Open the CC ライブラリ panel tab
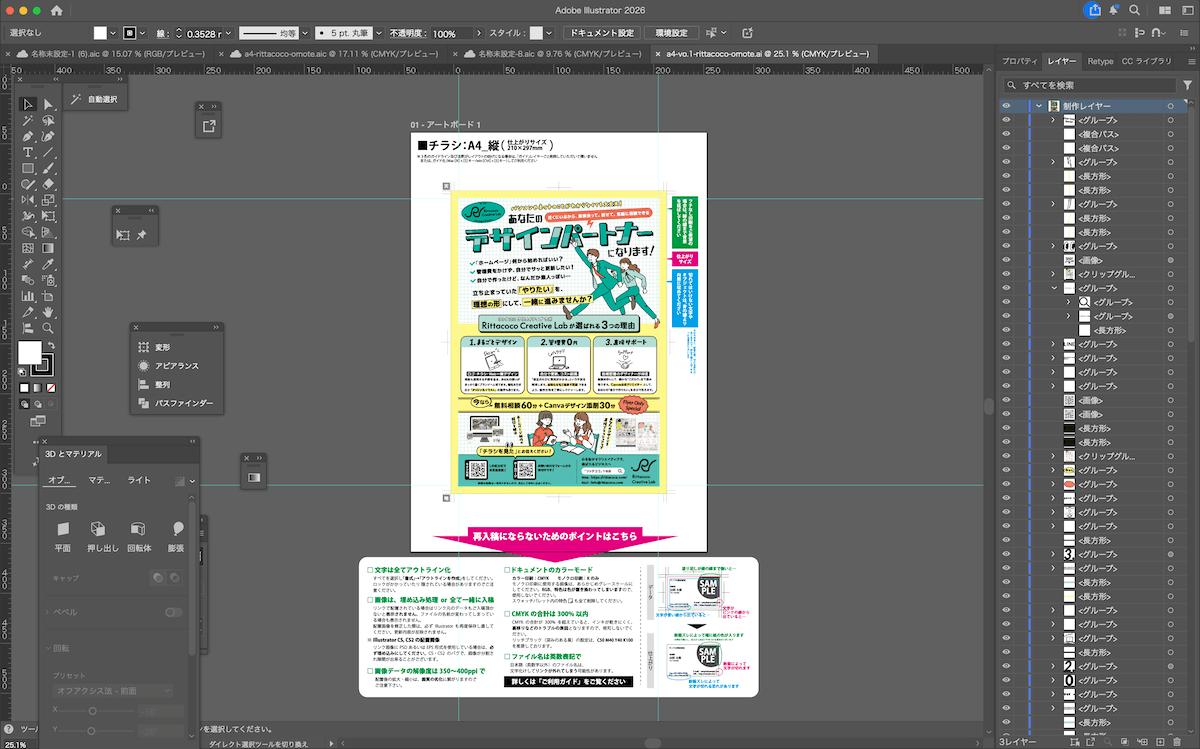Viewport: 1200px width, 749px height. click(x=1147, y=61)
